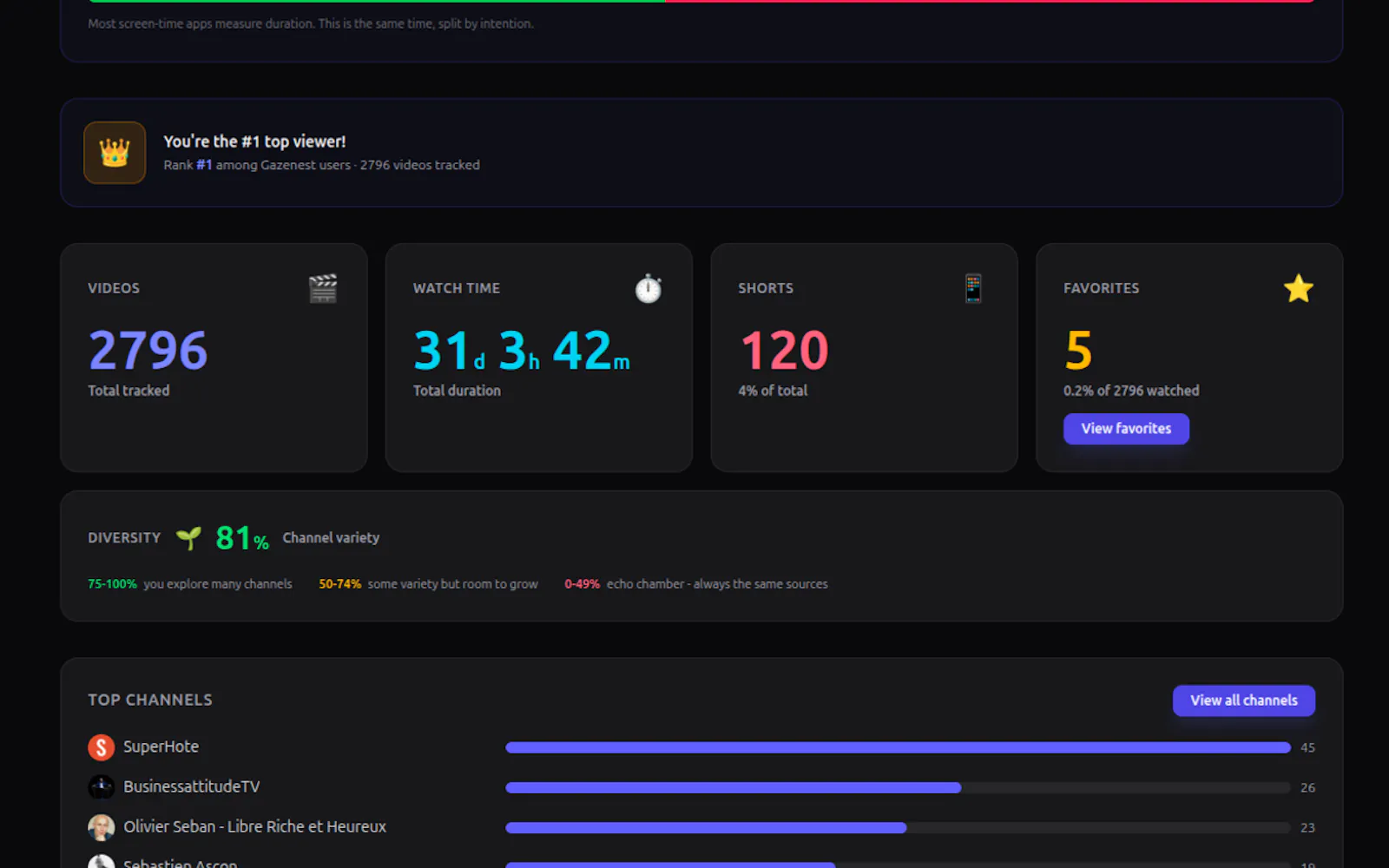Click the "Most screen-time apps measure duration" note
The width and height of the screenshot is (1389, 868).
pyautogui.click(x=311, y=23)
